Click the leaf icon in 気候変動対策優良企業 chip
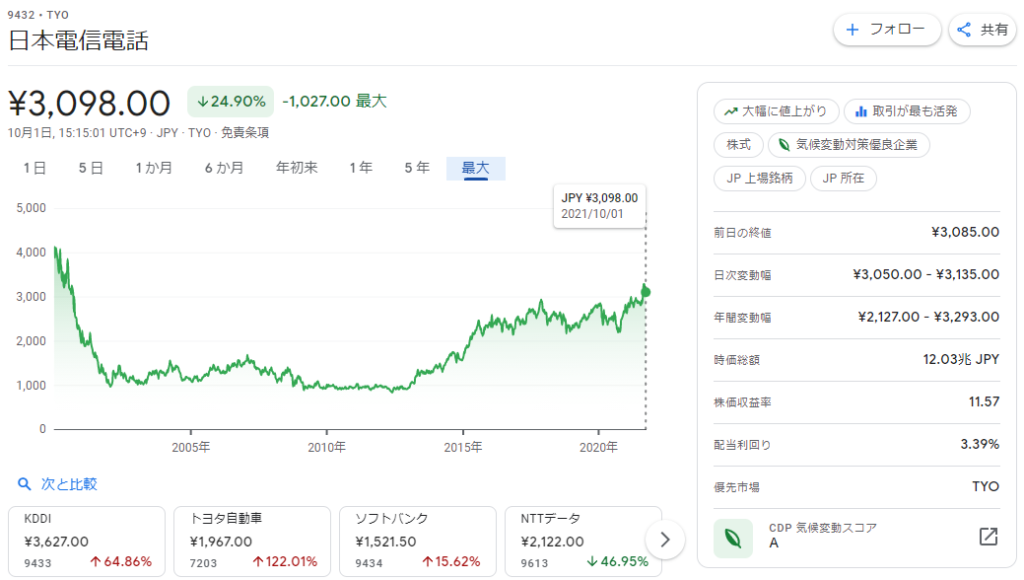The height and width of the screenshot is (580, 1024). (x=785, y=145)
